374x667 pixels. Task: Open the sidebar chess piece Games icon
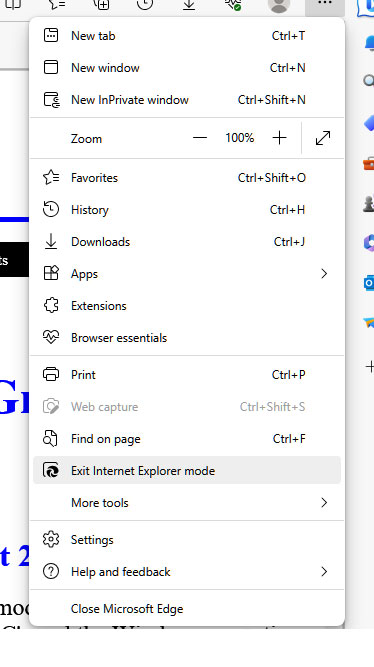click(x=369, y=203)
